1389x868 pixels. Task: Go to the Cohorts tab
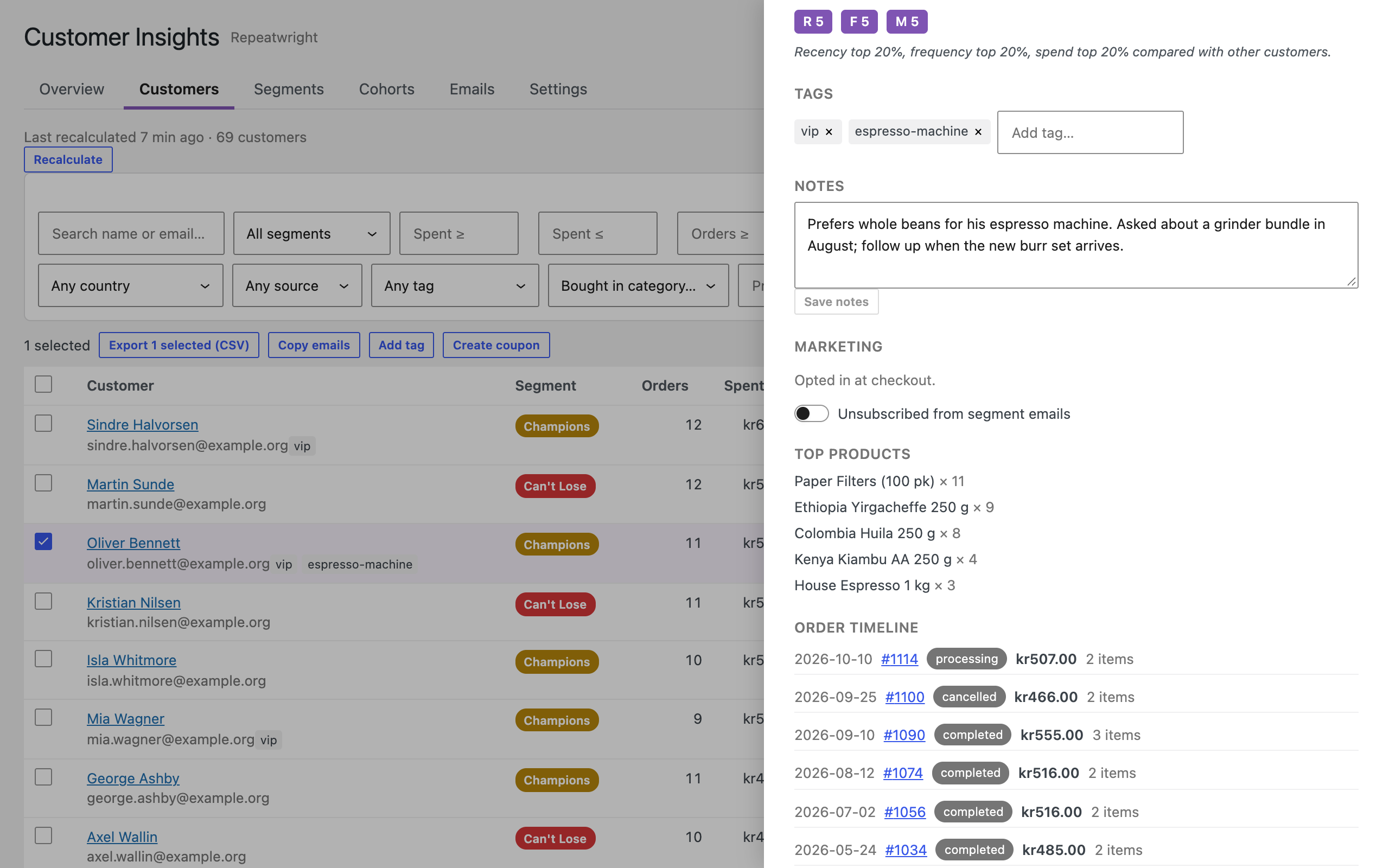[x=386, y=89]
